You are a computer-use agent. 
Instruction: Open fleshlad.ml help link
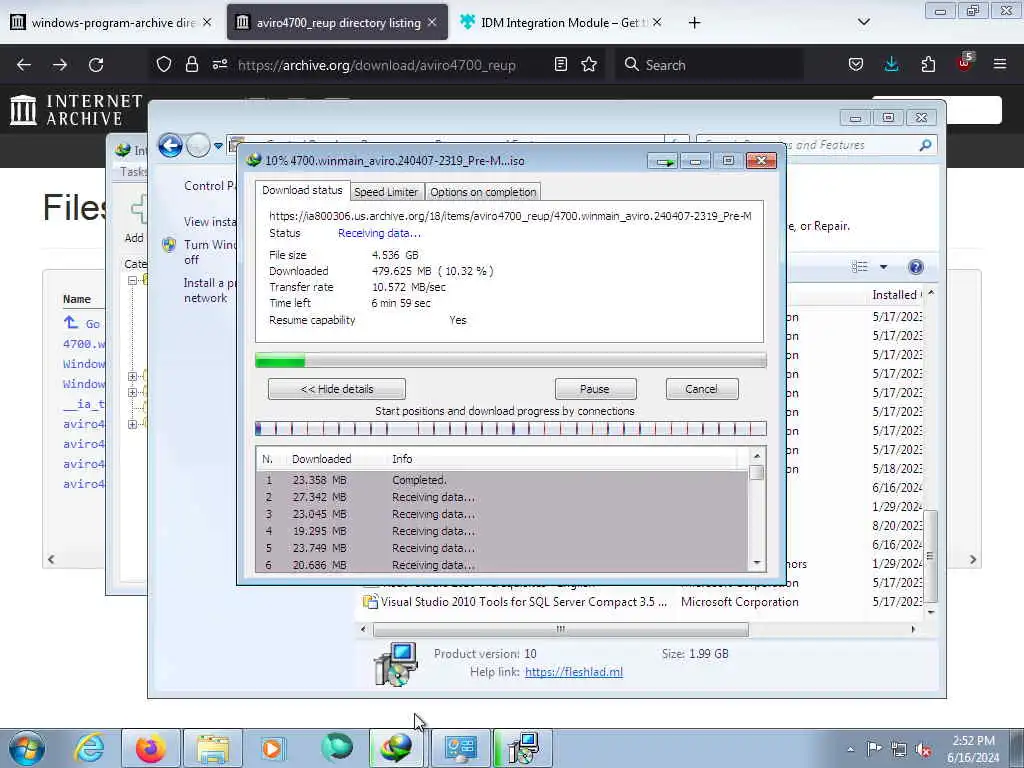pyautogui.click(x=573, y=672)
